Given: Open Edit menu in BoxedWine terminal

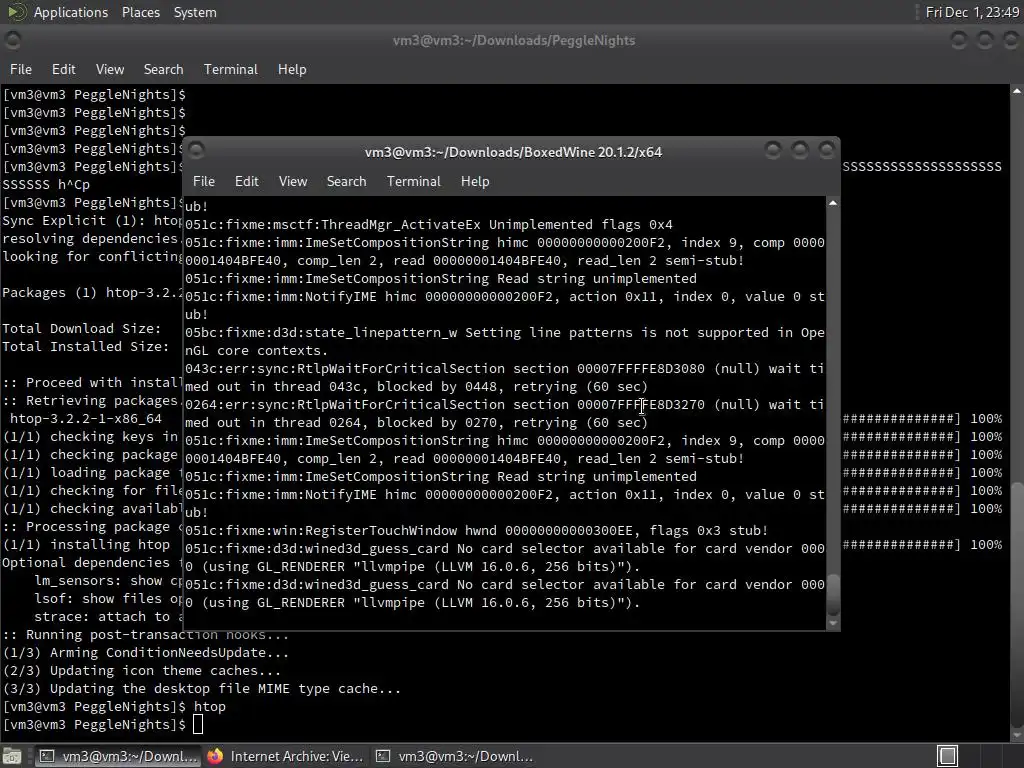Looking at the screenshot, I should (x=246, y=182).
